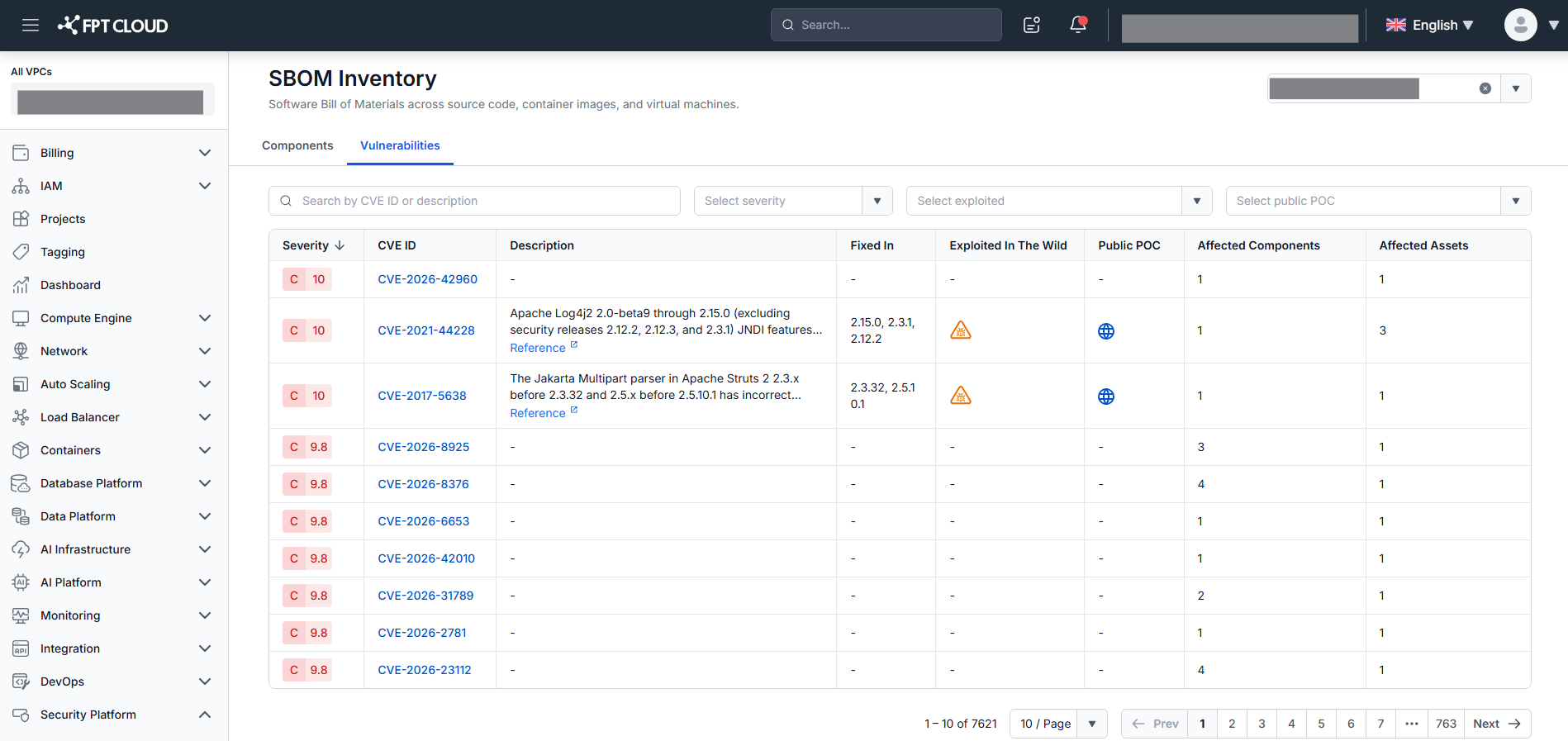This screenshot has width=1568, height=741.
Task: Click exploited warning icon for CVE-2021-44228
Action: point(961,330)
